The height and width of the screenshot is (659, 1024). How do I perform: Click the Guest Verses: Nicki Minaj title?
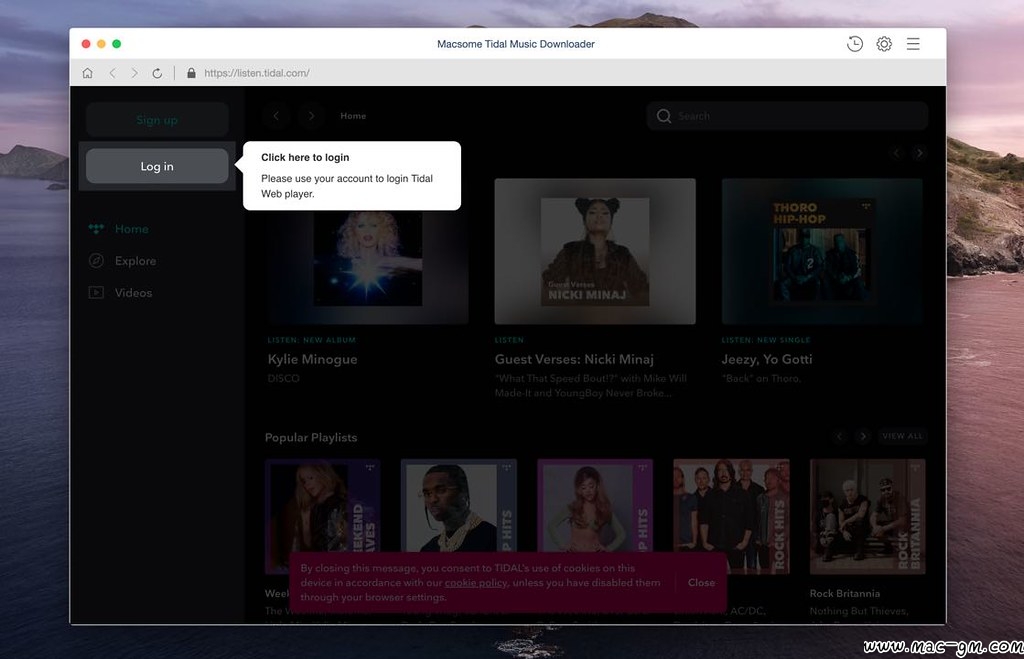click(x=574, y=359)
